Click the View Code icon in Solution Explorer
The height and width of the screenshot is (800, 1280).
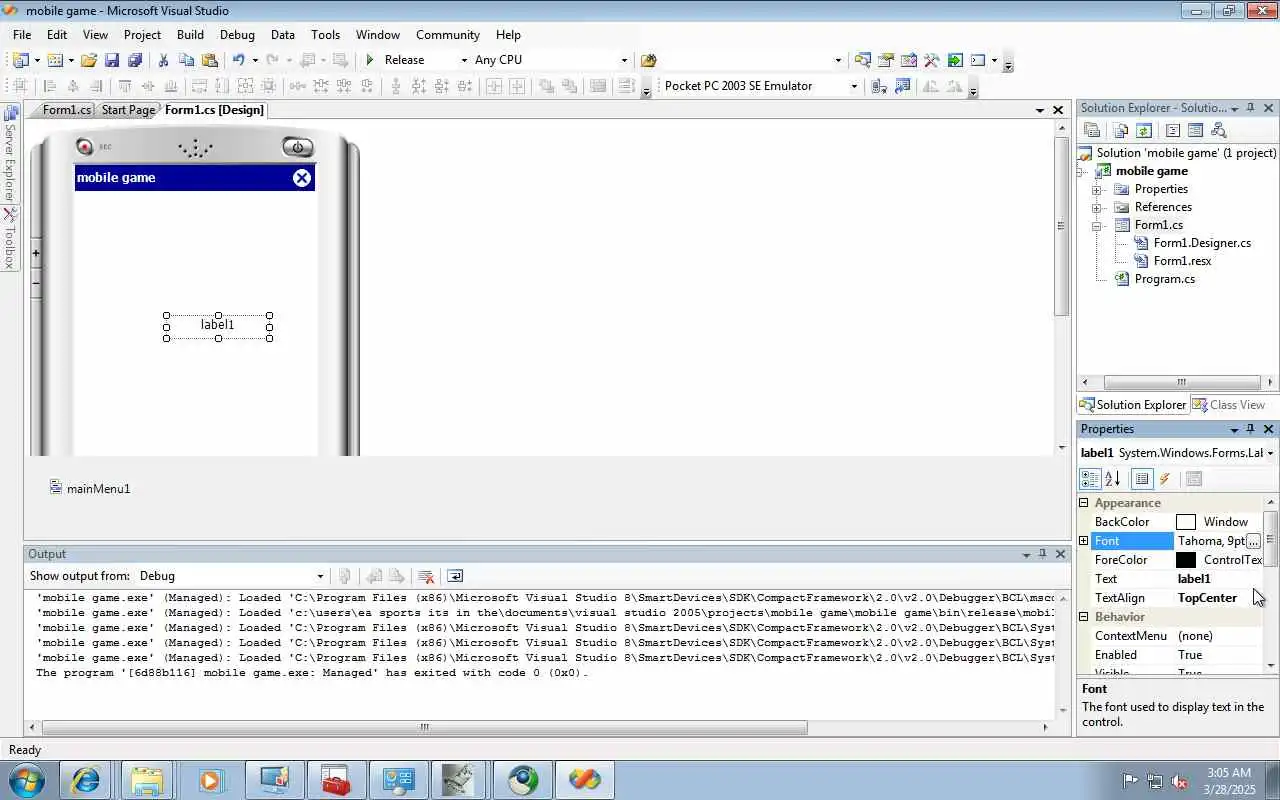point(1173,130)
